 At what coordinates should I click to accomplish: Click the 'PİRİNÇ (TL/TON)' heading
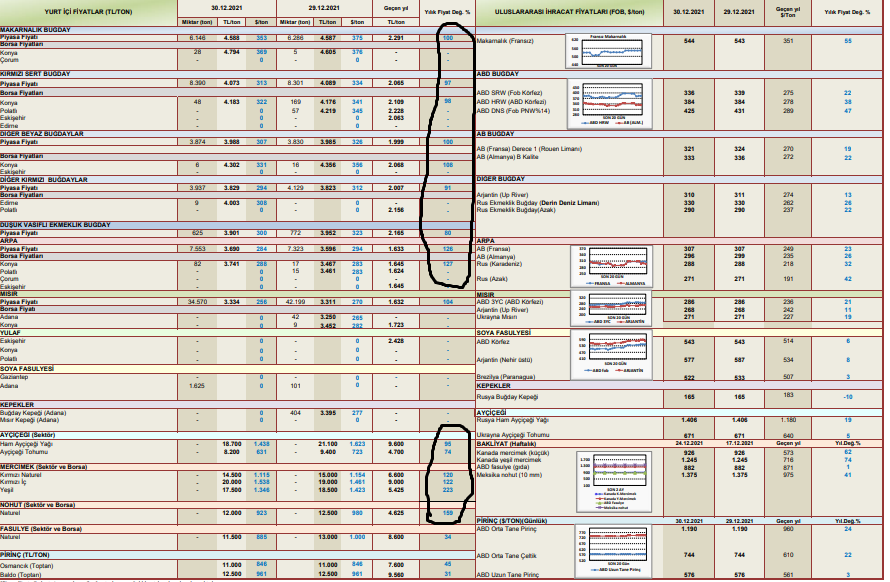pos(24,555)
